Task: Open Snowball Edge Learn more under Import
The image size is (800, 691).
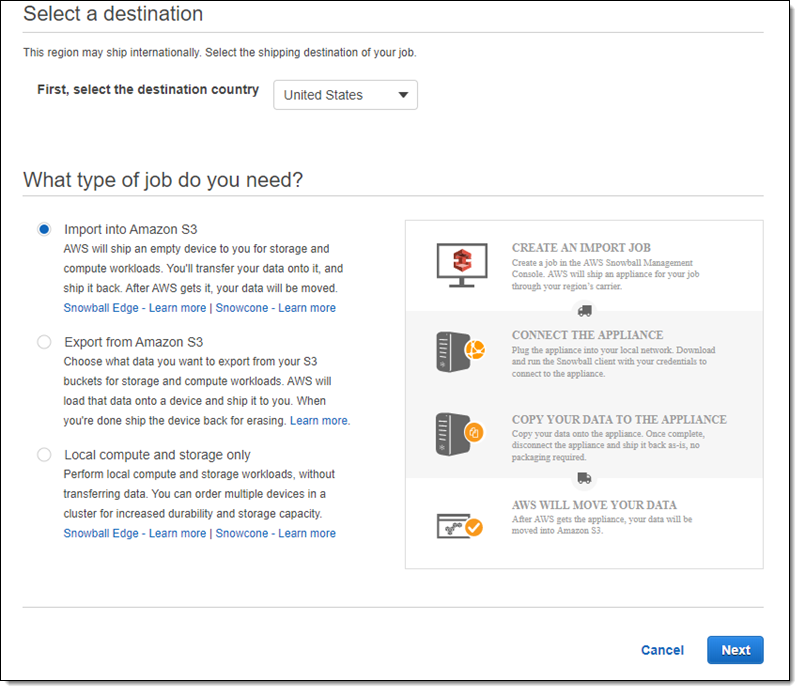Action: (135, 308)
